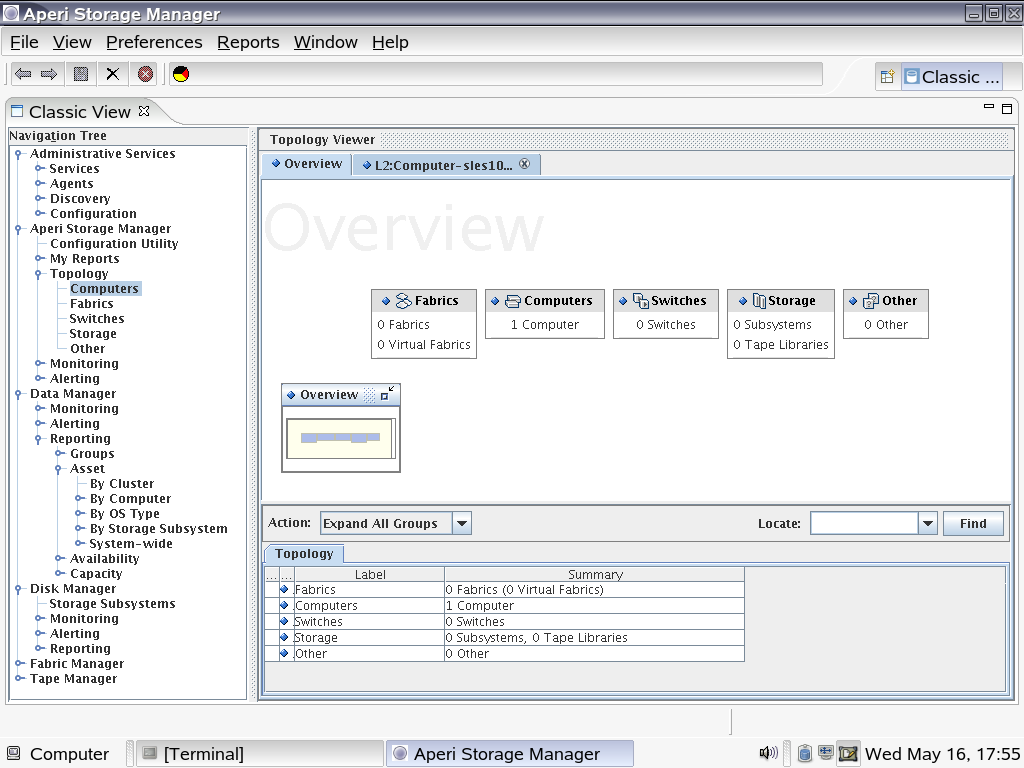Select Storage Subsystems under Disk Manager
1024x768 pixels.
[x=112, y=604]
